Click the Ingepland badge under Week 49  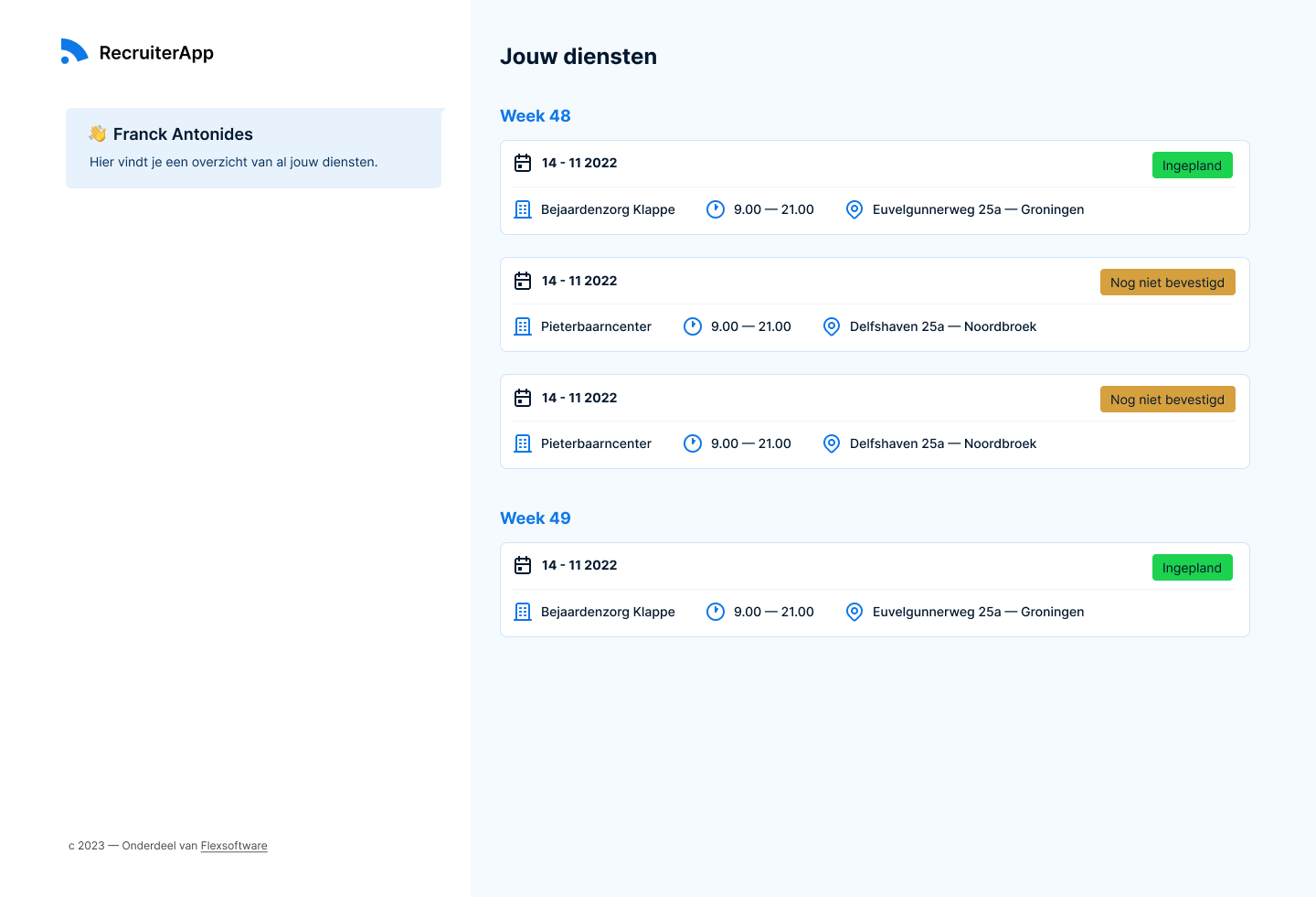1192,568
